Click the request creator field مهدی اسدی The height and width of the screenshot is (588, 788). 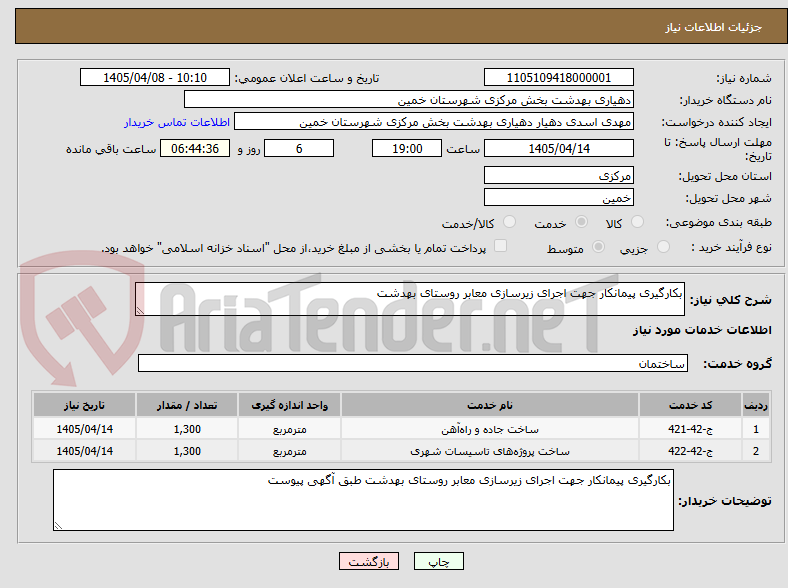pos(434,122)
